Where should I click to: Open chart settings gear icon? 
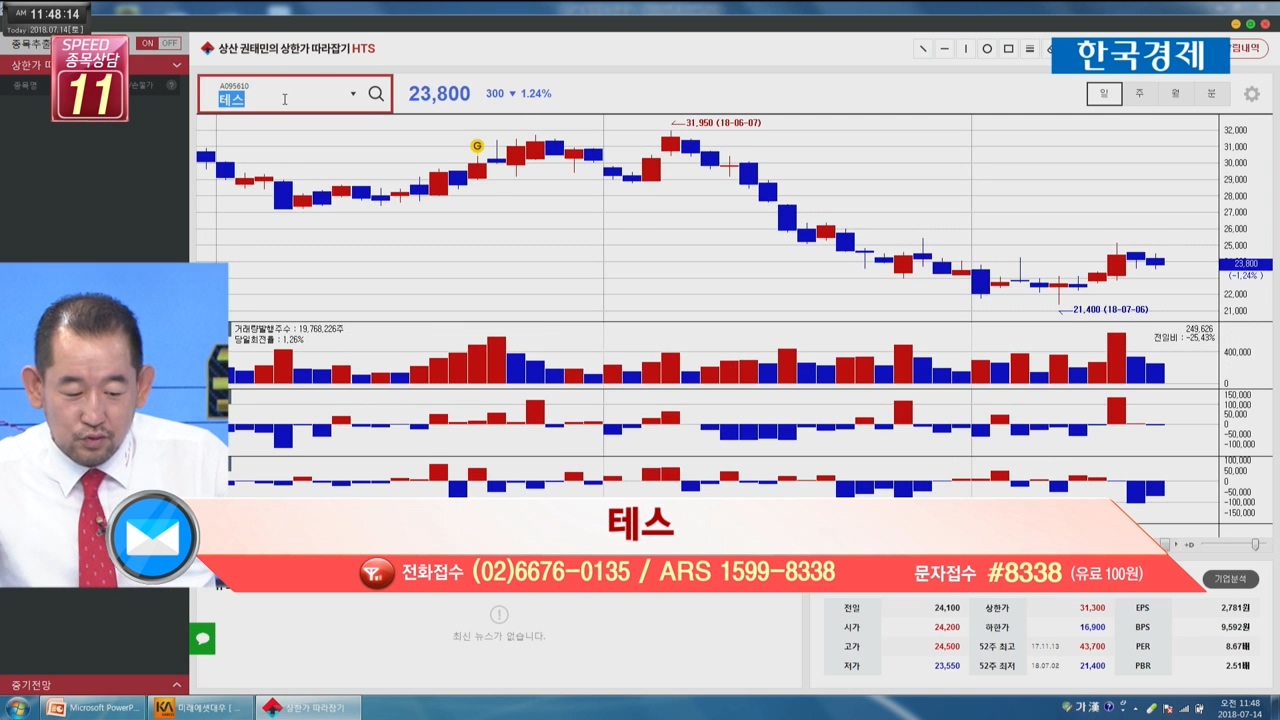pos(1252,94)
